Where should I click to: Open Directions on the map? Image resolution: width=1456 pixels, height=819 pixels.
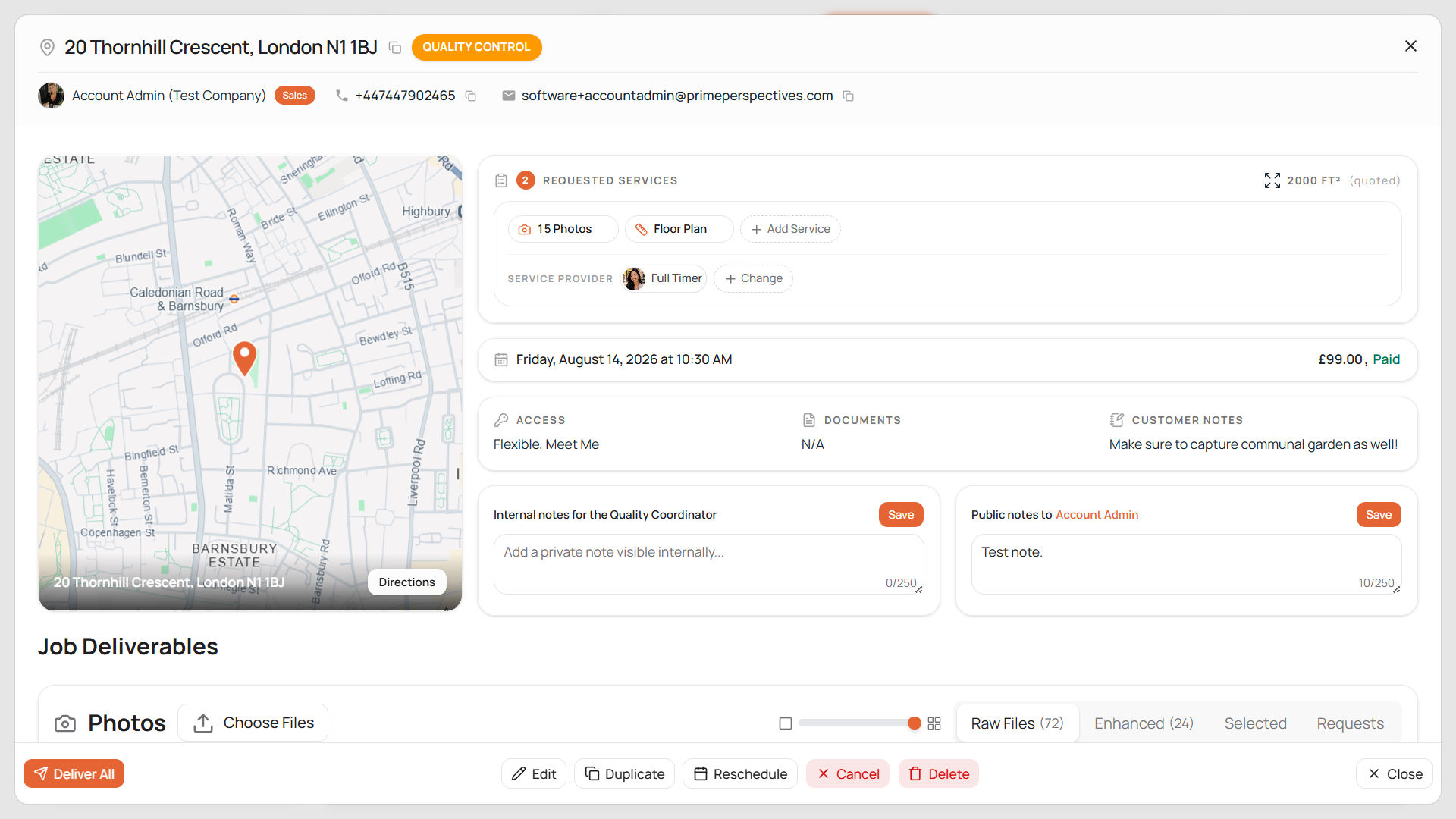[x=407, y=582]
